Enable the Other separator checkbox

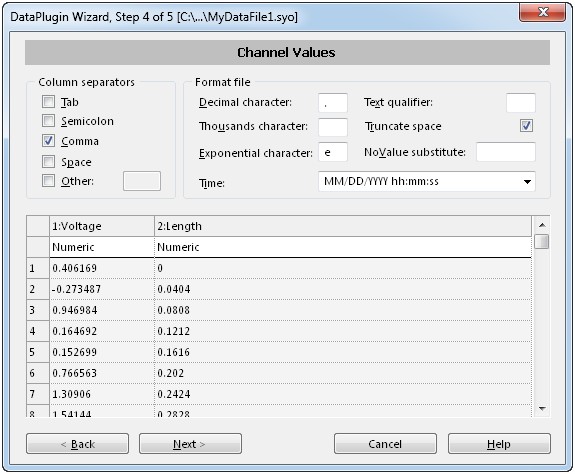(48, 180)
